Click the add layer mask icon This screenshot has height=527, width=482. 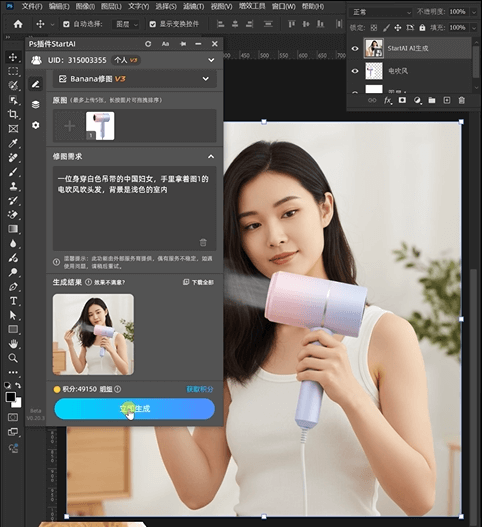[402, 100]
